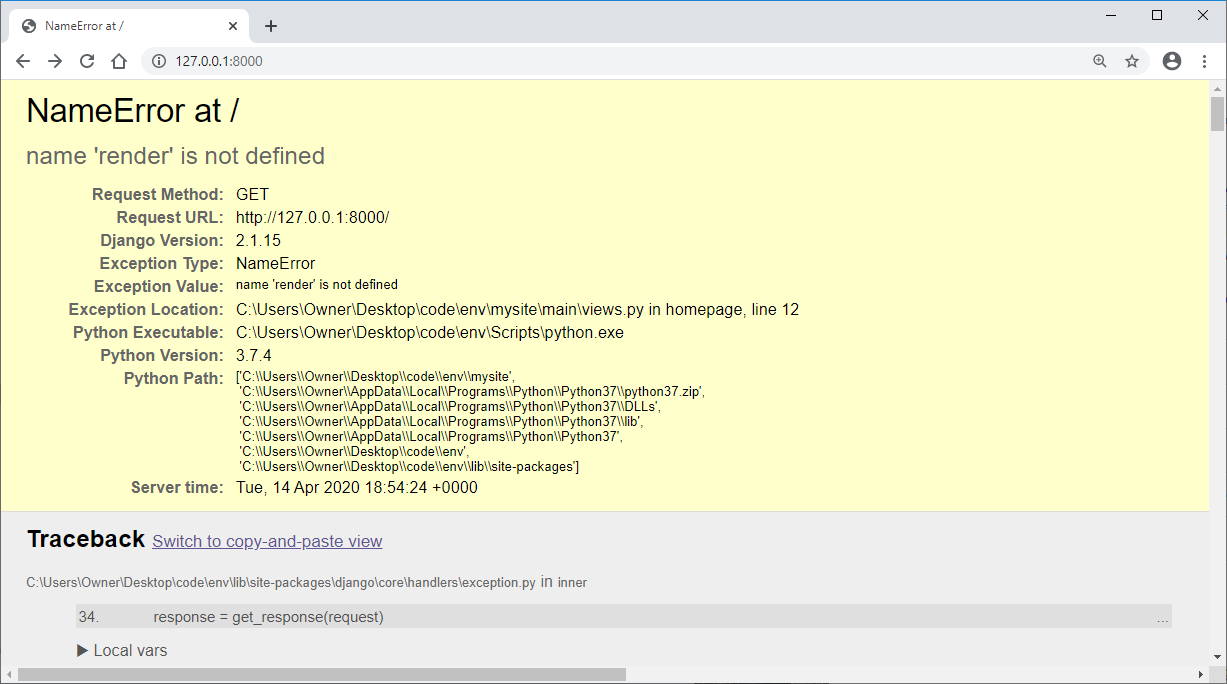Click the Exception Location path views.py line 12
This screenshot has width=1227, height=684.
tap(517, 309)
